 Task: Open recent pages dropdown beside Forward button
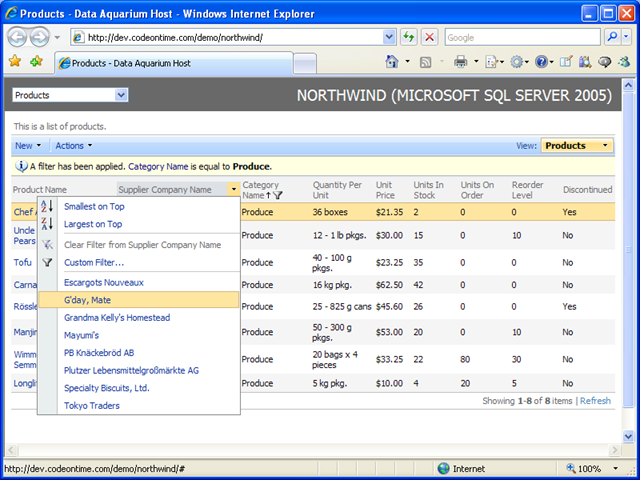pos(57,38)
